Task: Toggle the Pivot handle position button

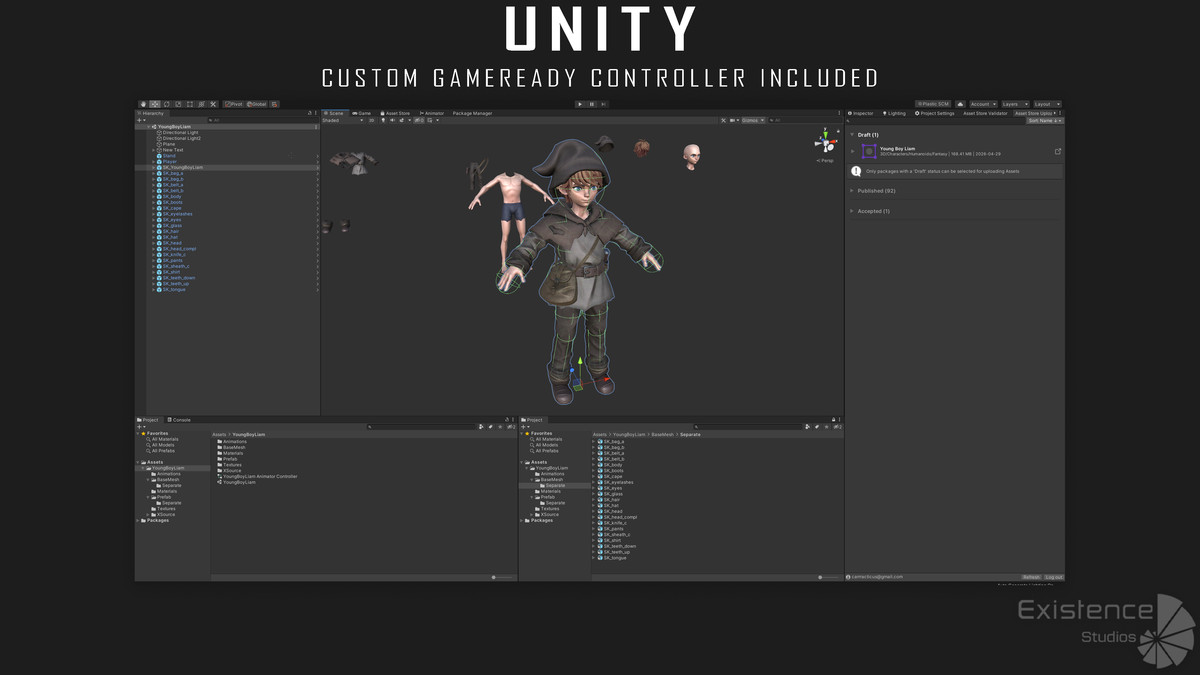Action: (234, 104)
